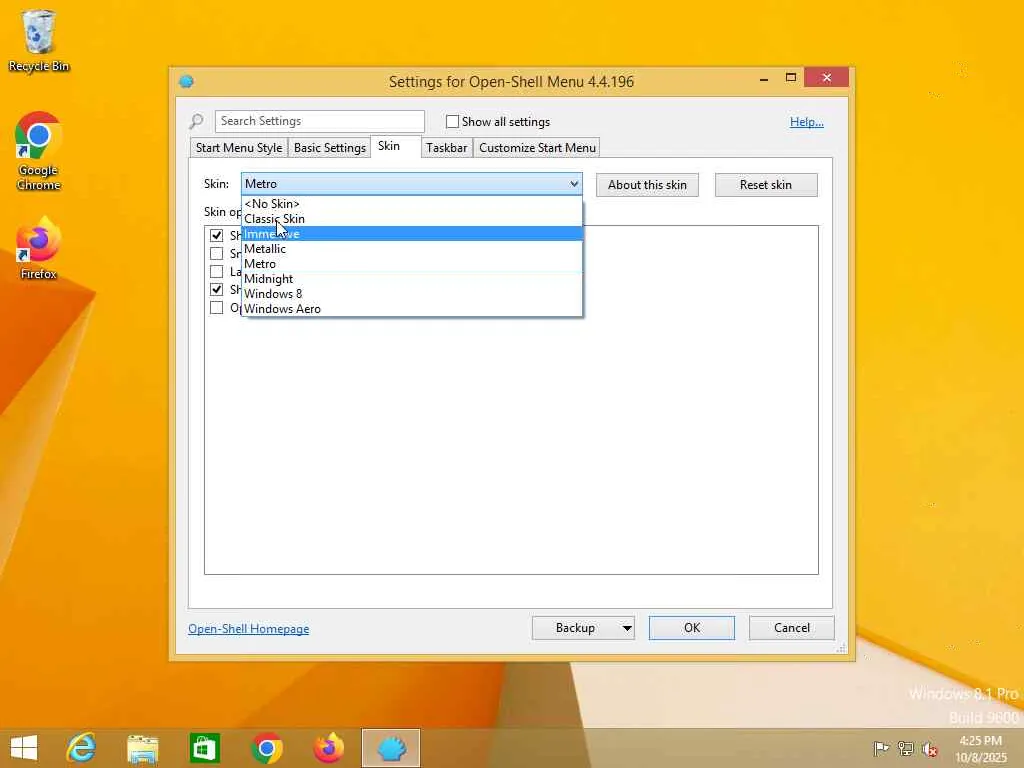Select the Firefox desktop shortcut
Screen dimensions: 1024x768
(x=39, y=248)
